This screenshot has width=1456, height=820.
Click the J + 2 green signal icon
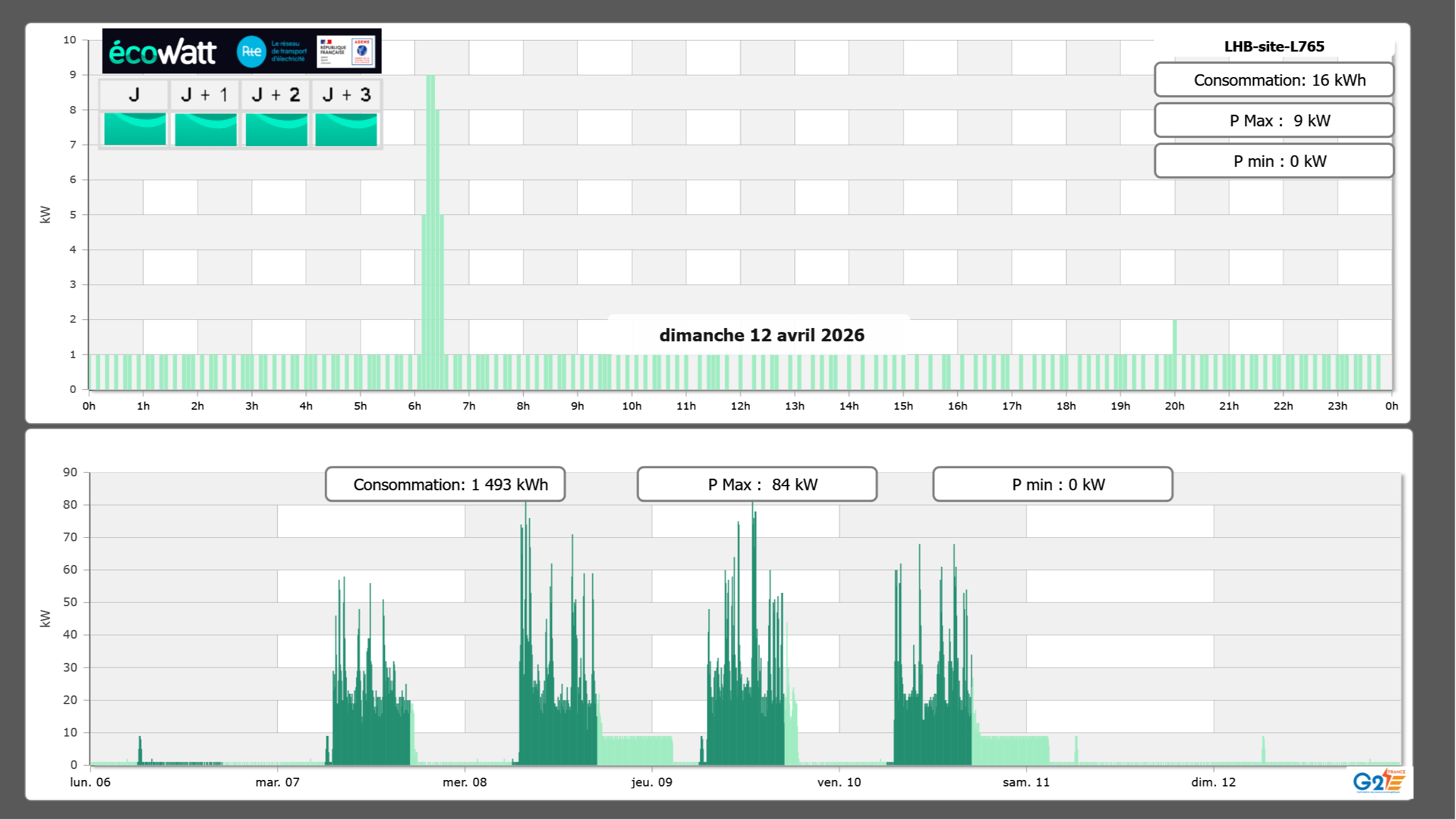click(x=276, y=129)
